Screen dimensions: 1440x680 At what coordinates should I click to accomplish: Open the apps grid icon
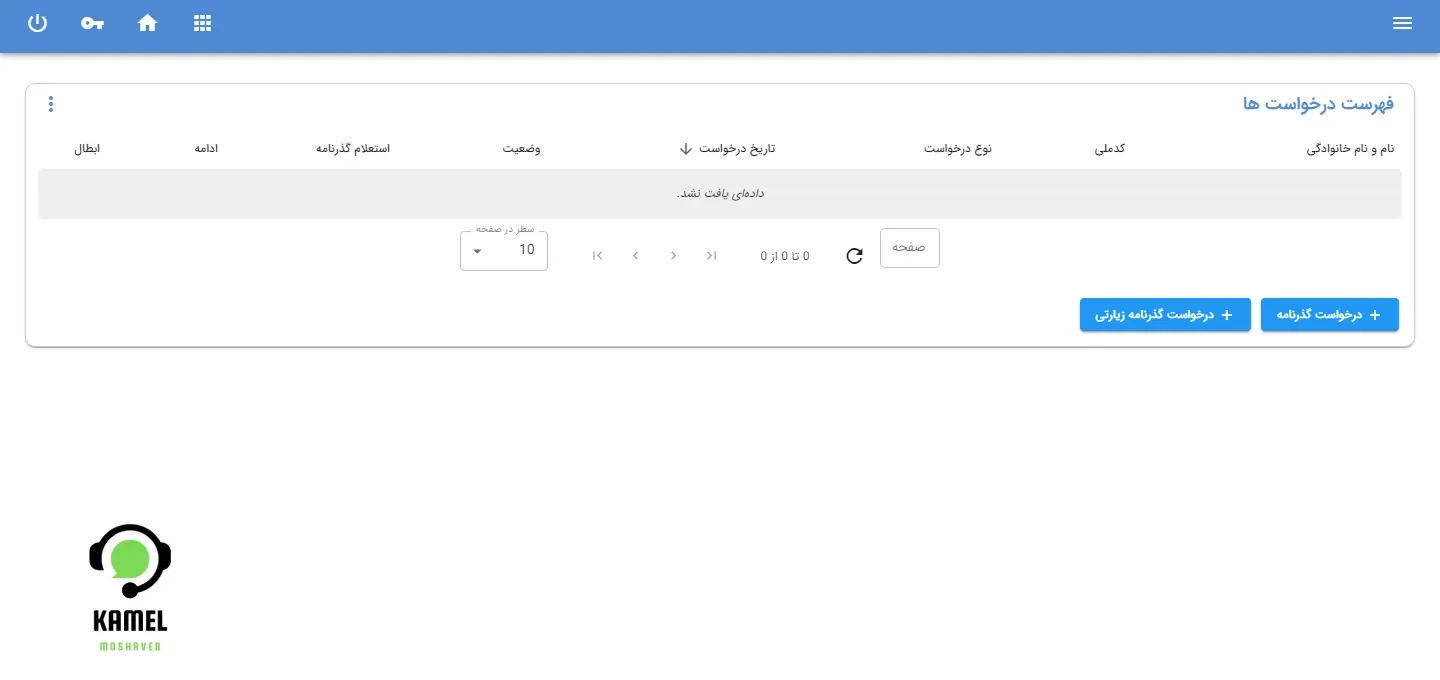coord(202,23)
